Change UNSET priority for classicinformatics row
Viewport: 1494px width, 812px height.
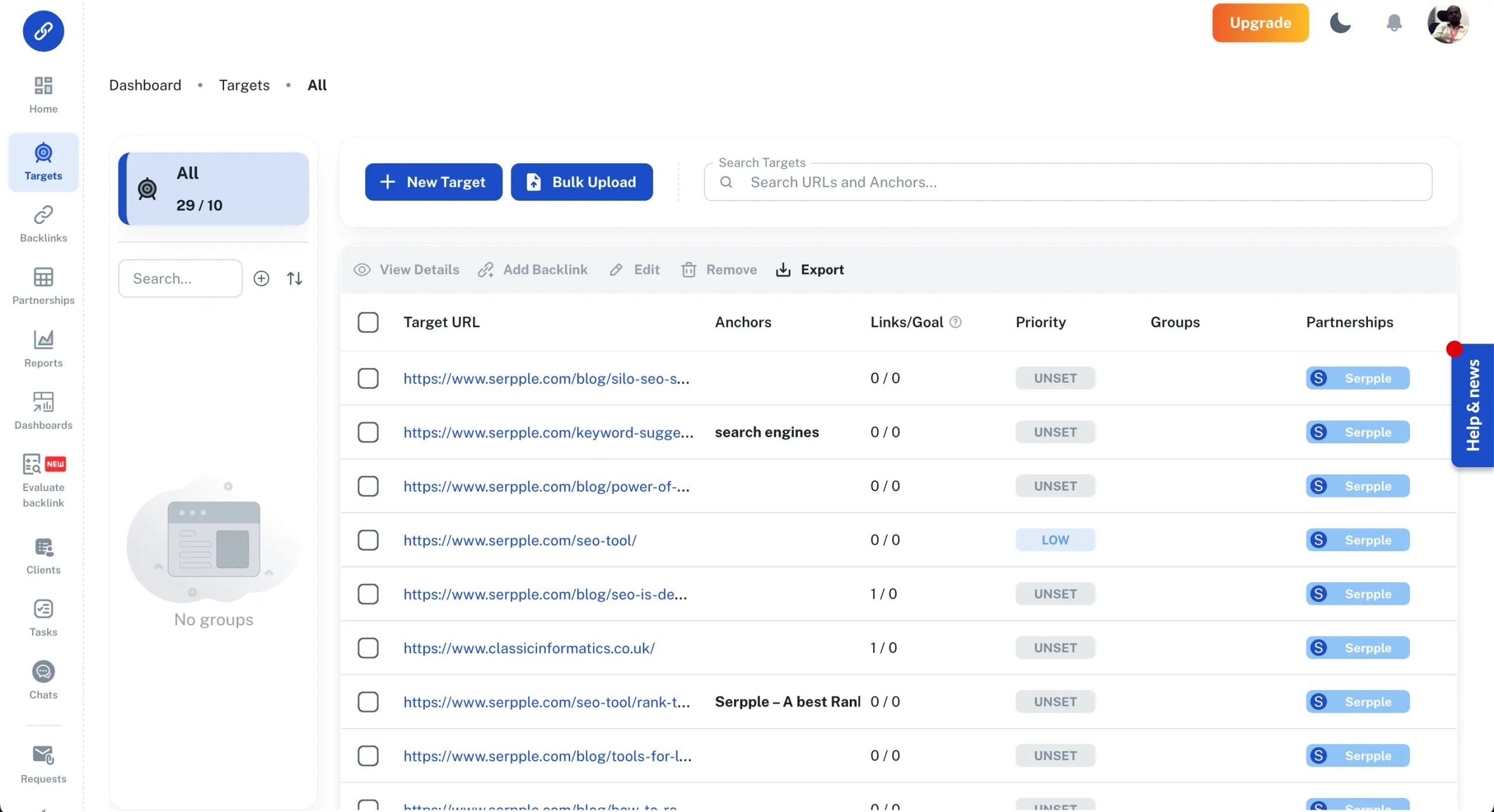tap(1055, 647)
